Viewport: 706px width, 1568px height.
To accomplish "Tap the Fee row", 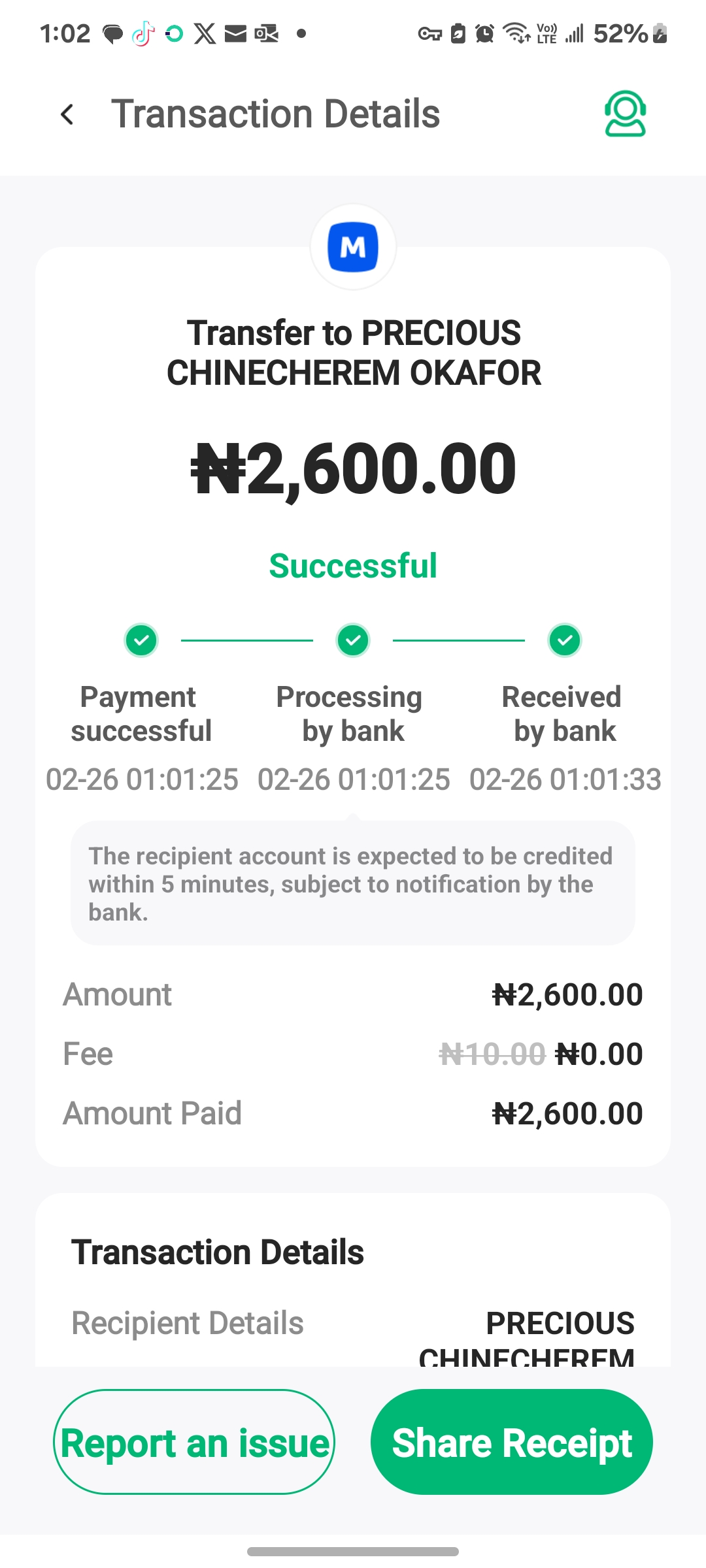I will (x=353, y=1054).
